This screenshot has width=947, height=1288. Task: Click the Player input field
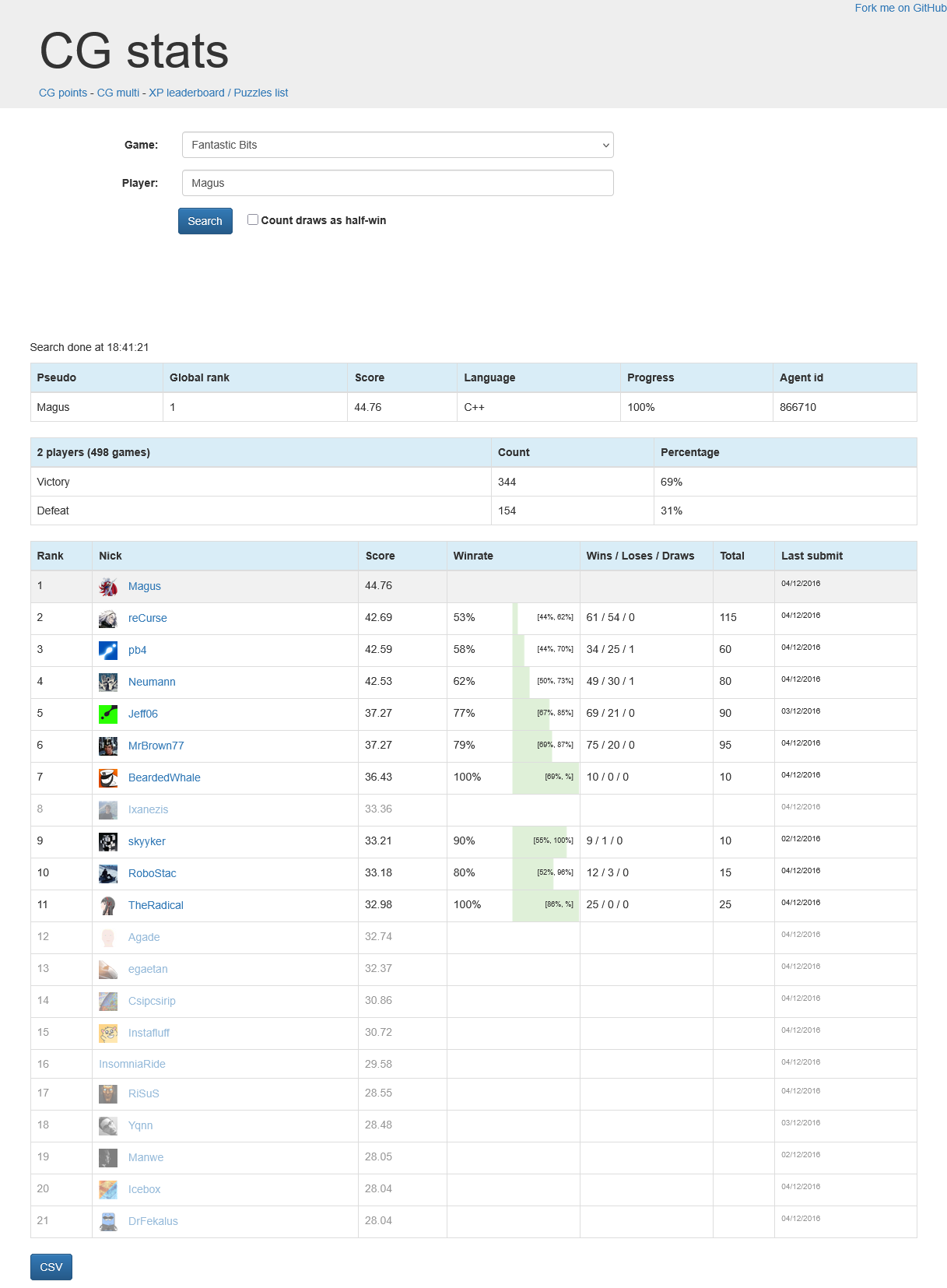(398, 183)
